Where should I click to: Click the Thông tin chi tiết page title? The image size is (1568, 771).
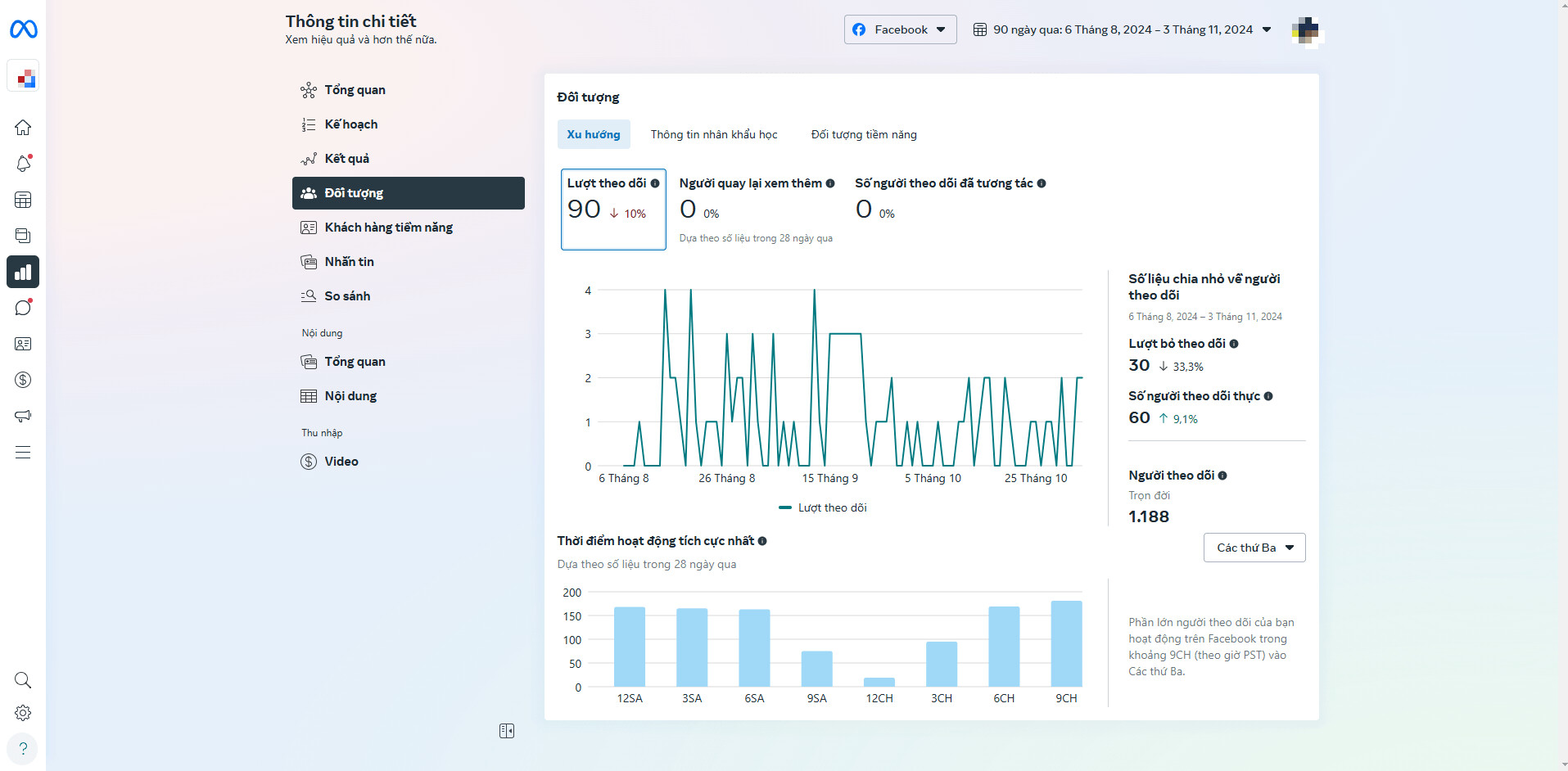[350, 21]
